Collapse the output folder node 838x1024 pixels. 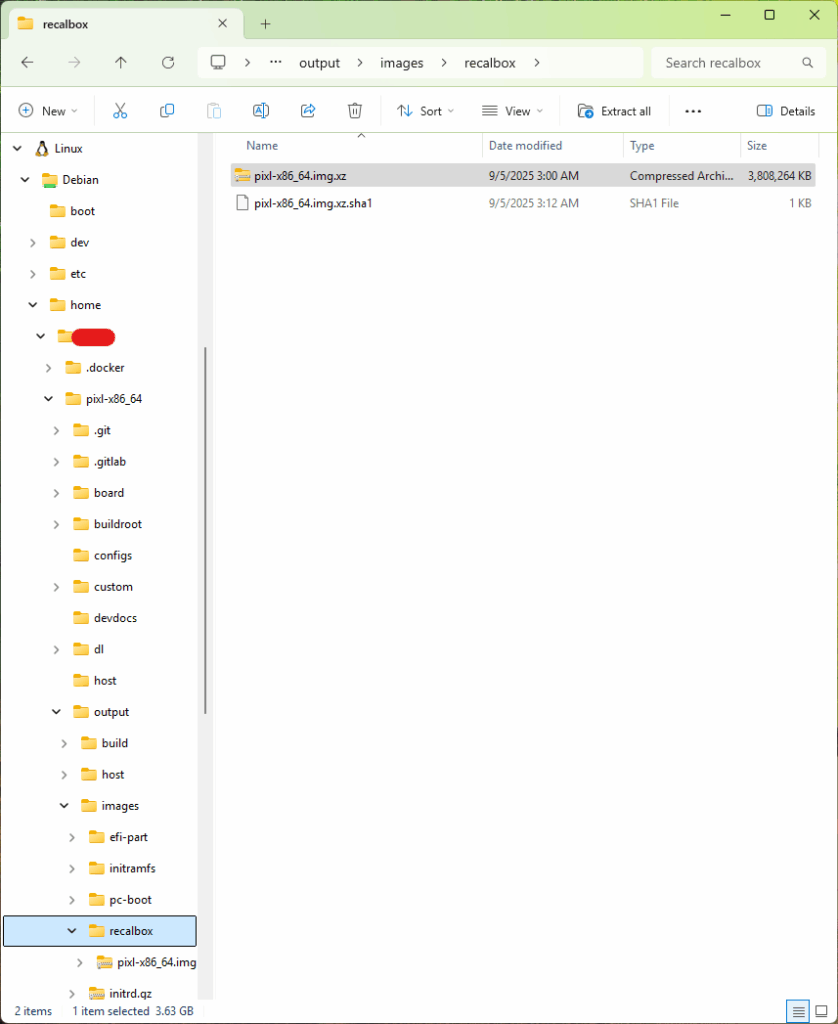pos(57,712)
